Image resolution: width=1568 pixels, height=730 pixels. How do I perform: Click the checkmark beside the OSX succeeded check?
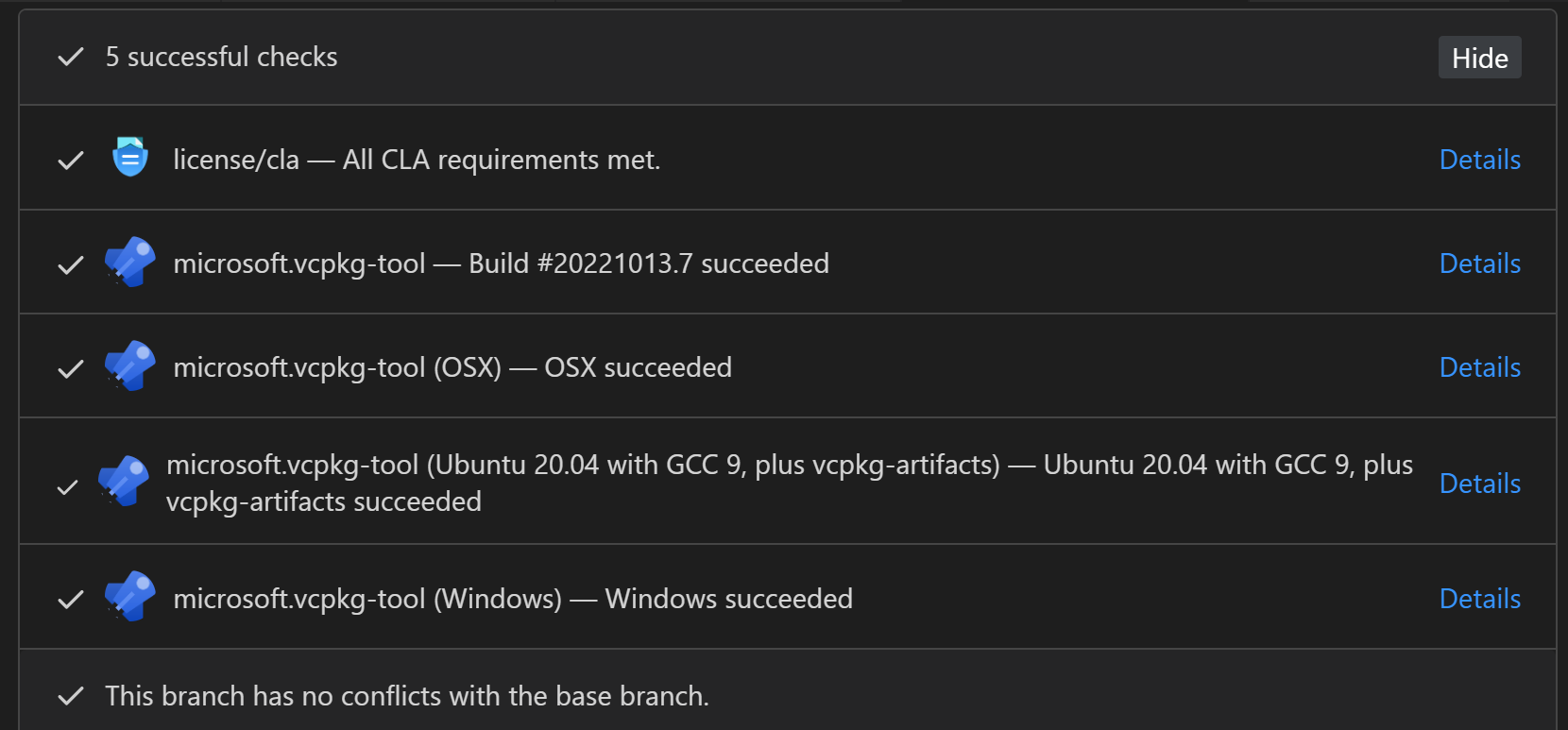click(70, 369)
